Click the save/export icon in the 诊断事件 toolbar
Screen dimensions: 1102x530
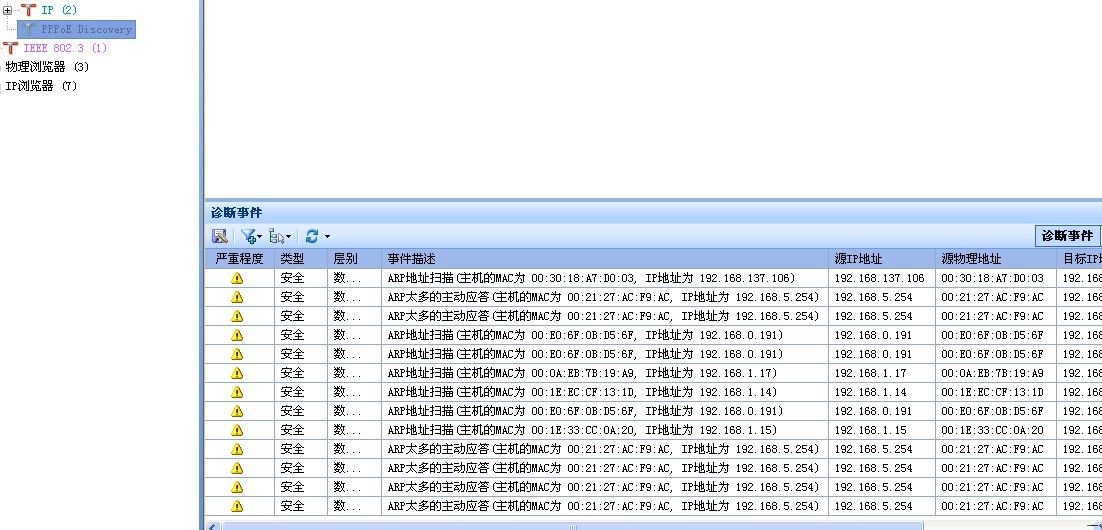tap(220, 236)
